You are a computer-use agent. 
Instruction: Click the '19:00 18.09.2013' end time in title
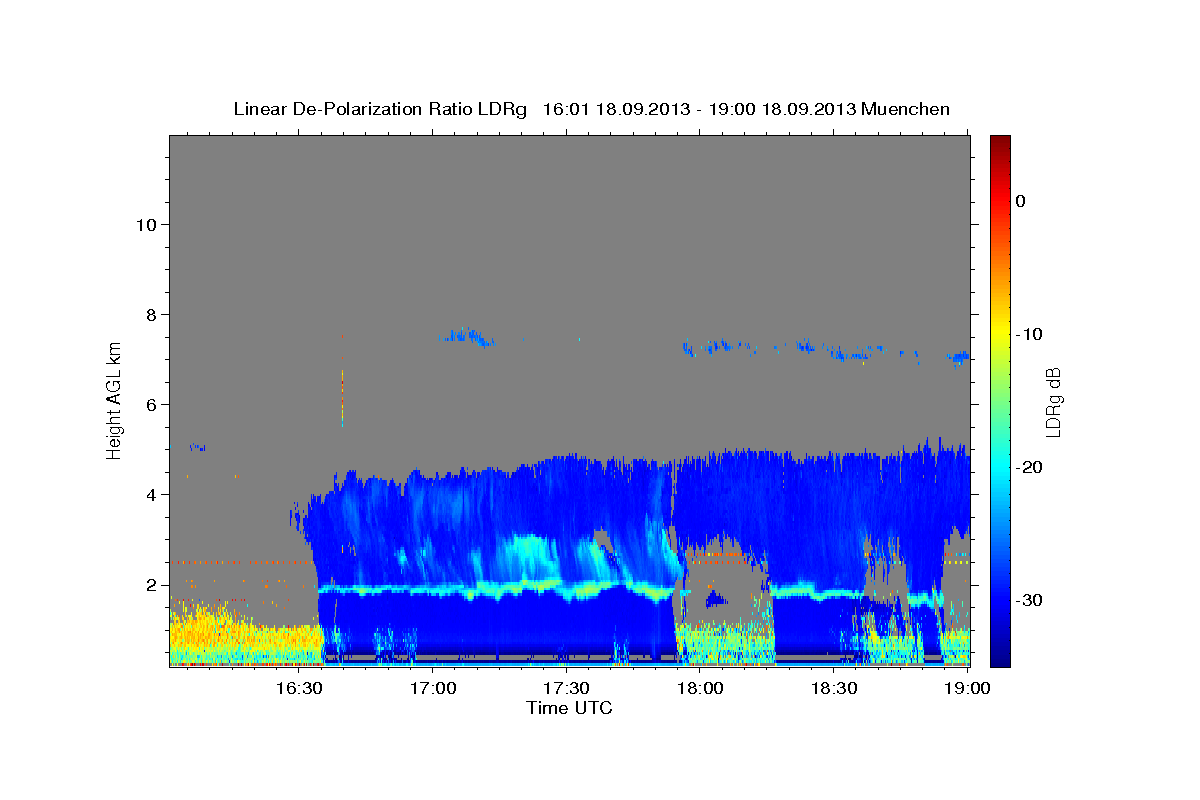coord(781,109)
